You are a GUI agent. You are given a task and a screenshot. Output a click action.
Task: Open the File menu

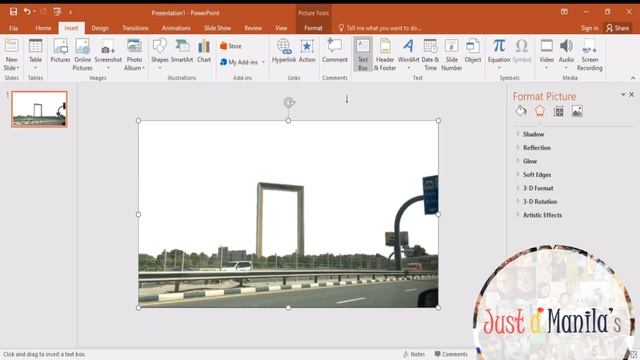13,28
